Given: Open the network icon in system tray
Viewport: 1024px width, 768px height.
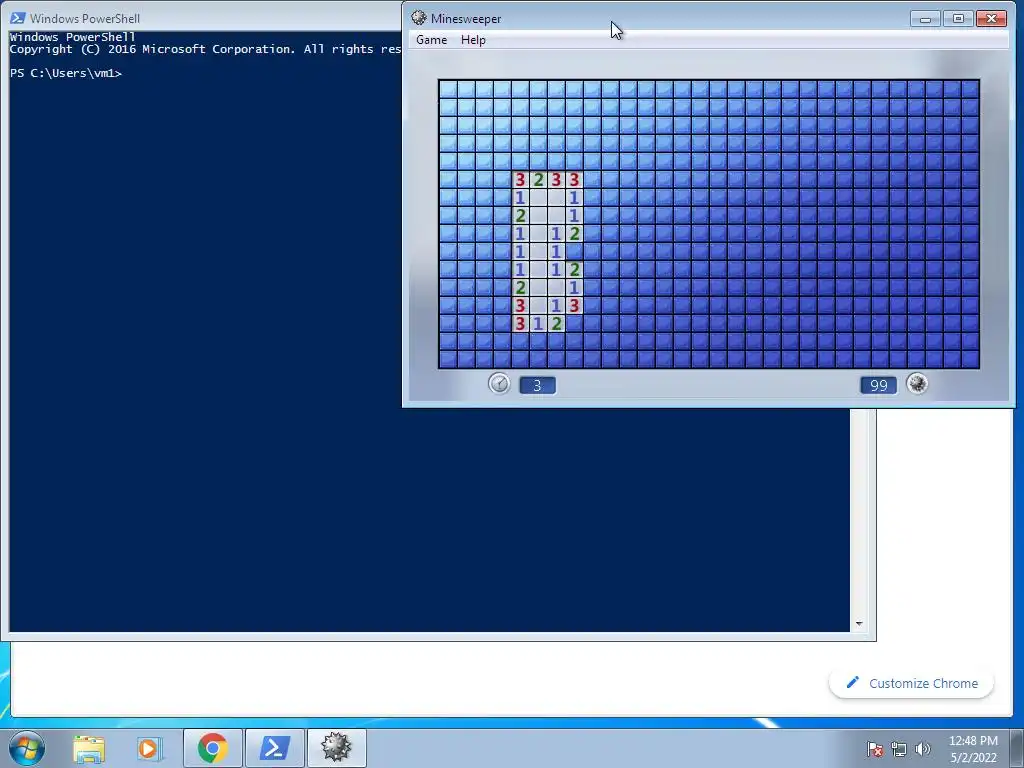Looking at the screenshot, I should 899,750.
